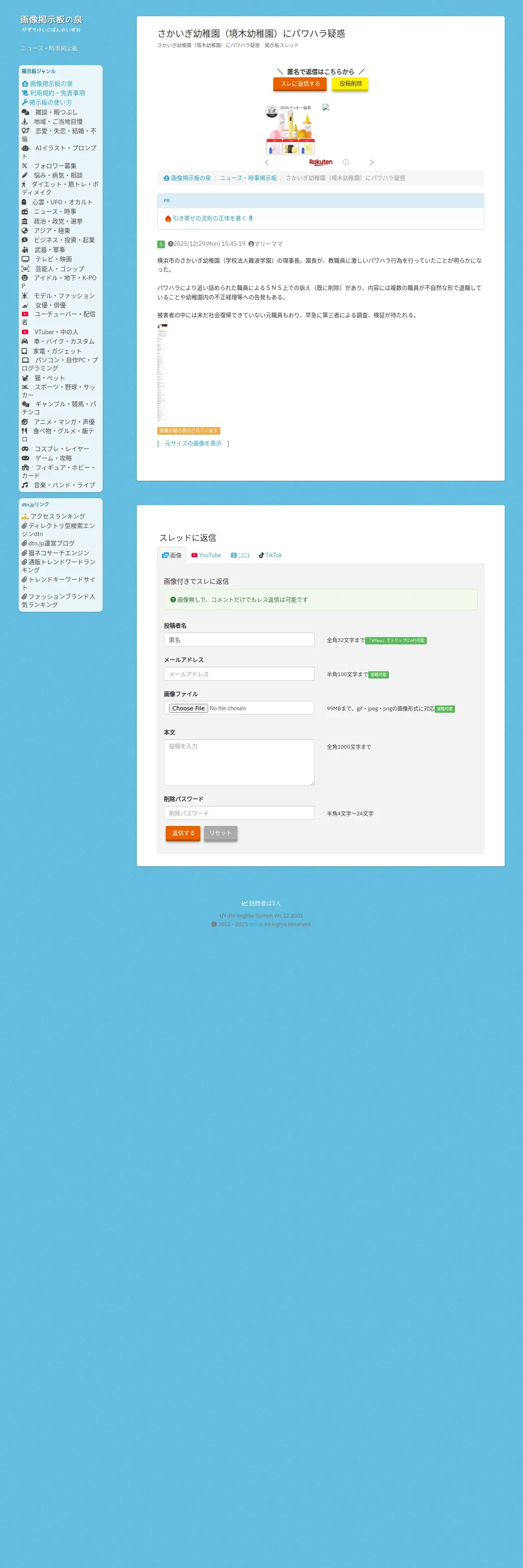This screenshot has height=1568, width=523.
Task: Focus the 削除パスワード input field
Action: pos(239,813)
